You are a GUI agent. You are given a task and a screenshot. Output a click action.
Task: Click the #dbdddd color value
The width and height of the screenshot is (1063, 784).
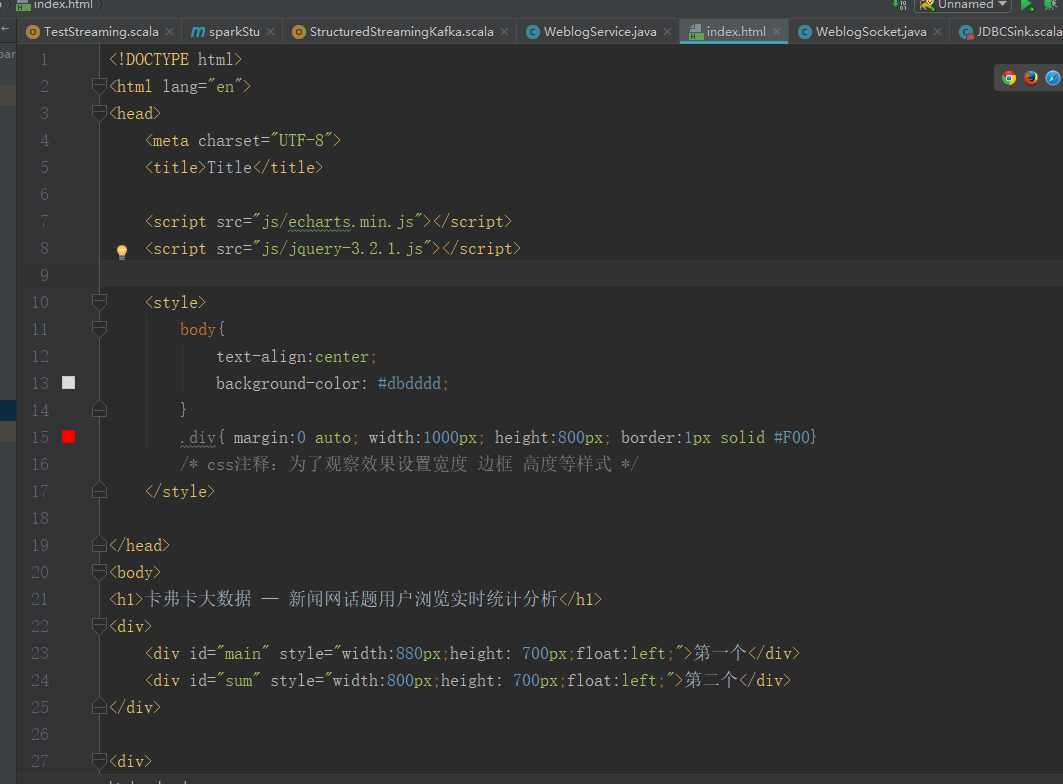(x=409, y=383)
